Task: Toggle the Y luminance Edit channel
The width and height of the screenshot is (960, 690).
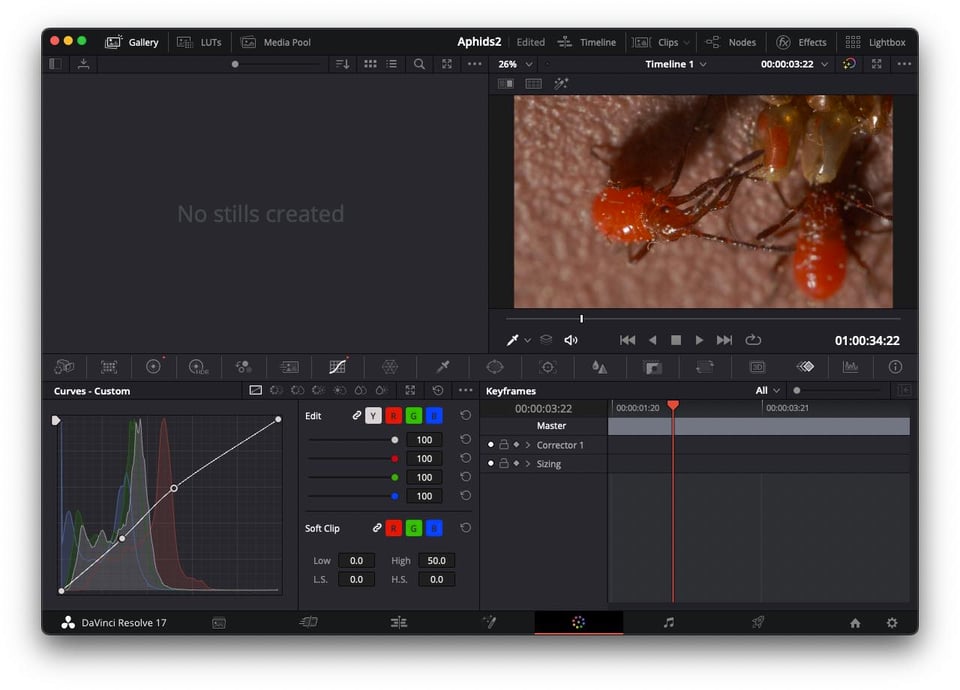Action: 373,416
